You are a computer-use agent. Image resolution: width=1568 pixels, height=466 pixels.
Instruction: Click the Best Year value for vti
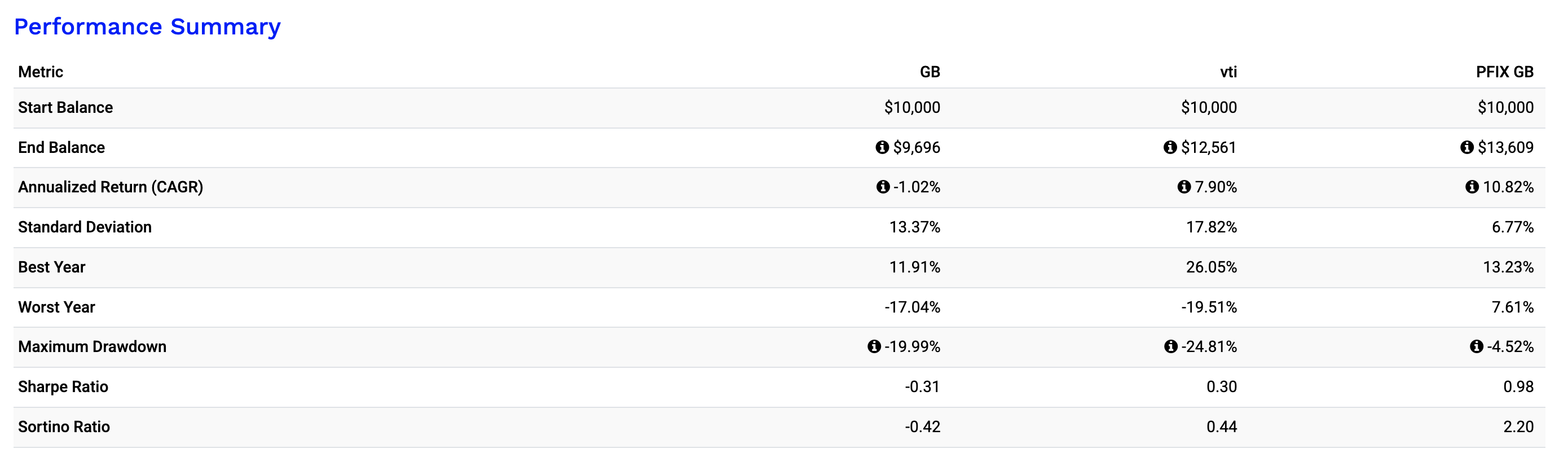click(1211, 267)
